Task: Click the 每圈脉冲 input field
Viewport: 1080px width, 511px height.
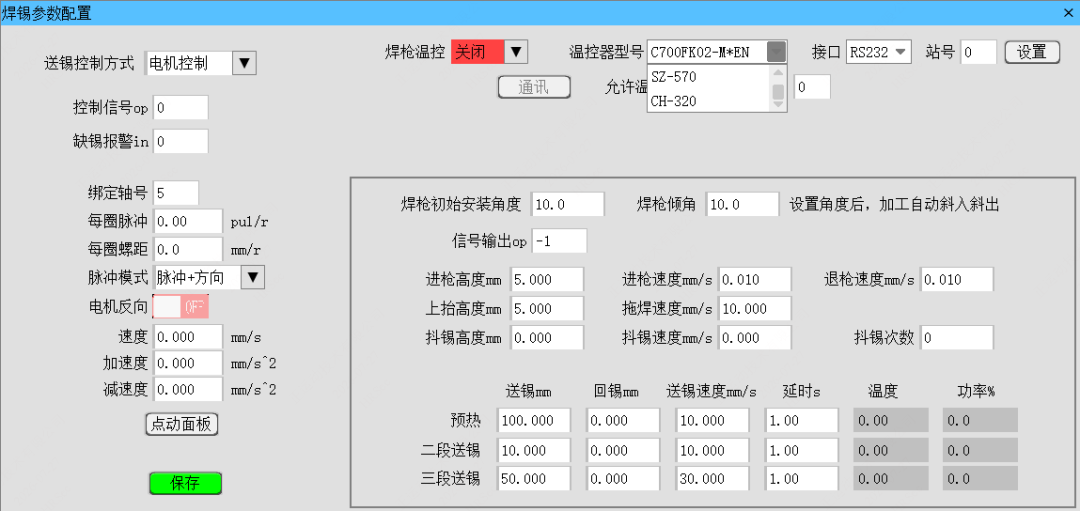Action: point(188,221)
